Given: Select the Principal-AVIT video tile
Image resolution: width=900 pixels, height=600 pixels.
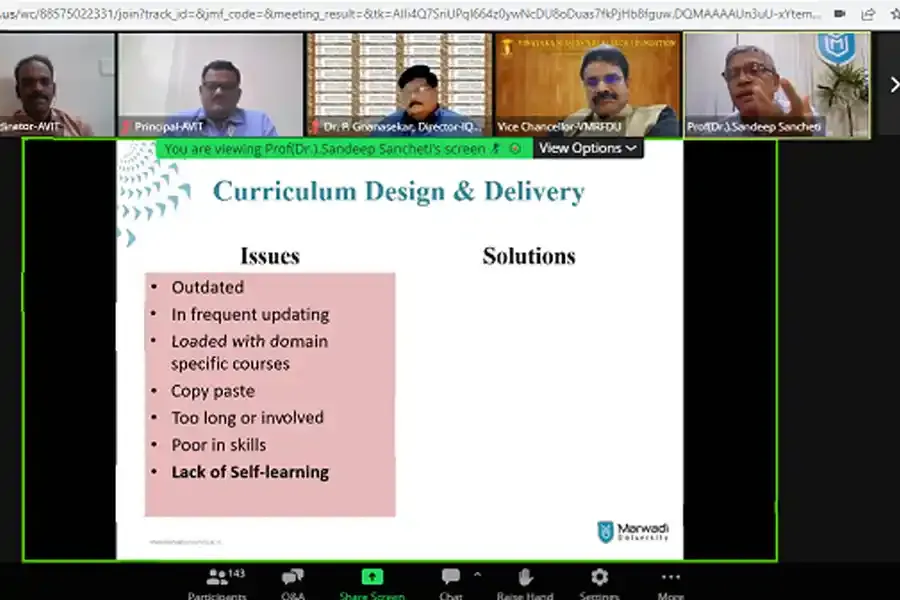Looking at the screenshot, I should 210,85.
